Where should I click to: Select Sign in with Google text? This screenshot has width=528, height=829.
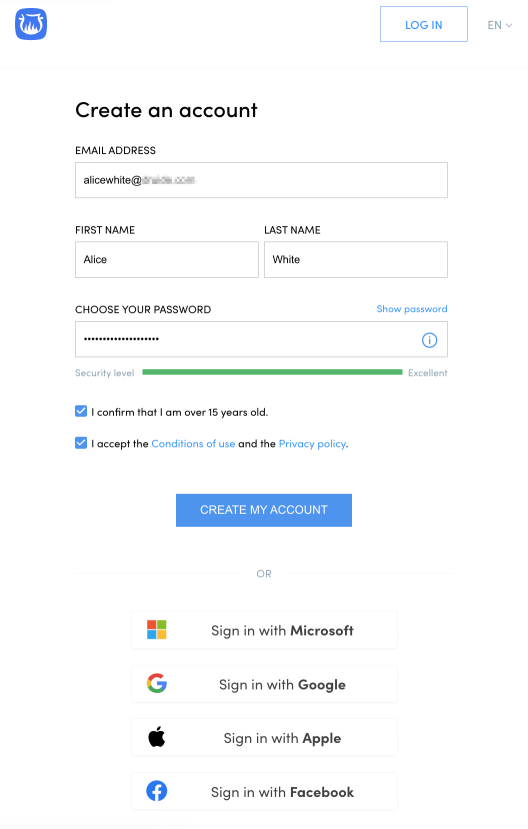tap(282, 685)
